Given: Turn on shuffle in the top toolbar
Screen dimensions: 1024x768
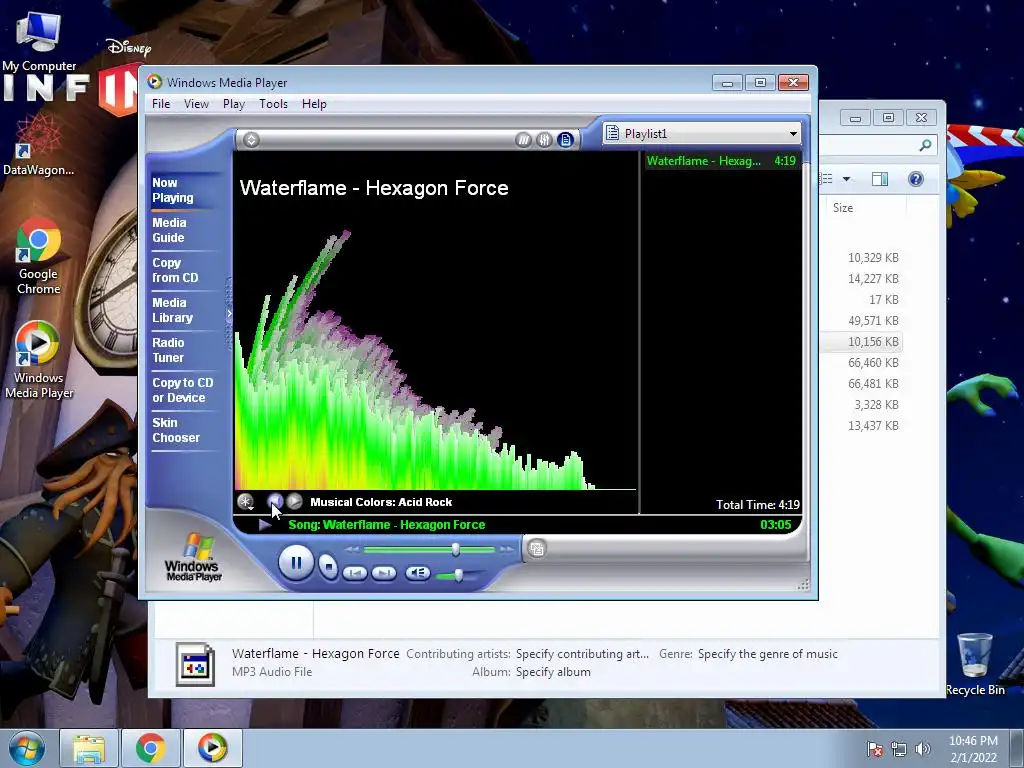Looking at the screenshot, I should (523, 140).
